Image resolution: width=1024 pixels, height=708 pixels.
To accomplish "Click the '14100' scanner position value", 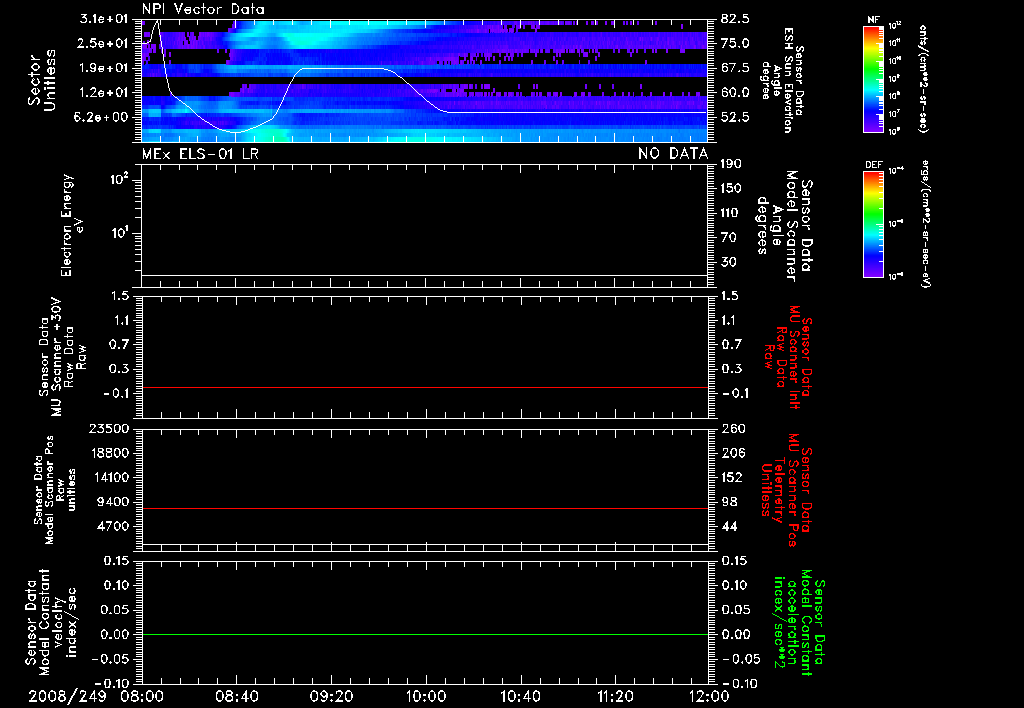I will coord(109,477).
